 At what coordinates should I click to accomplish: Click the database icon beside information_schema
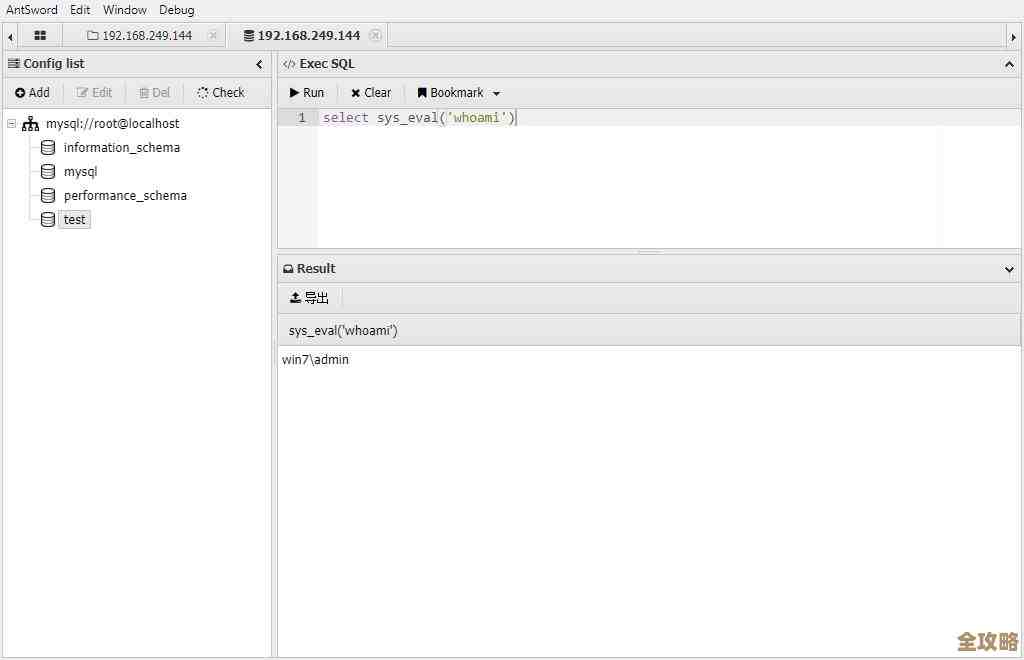pyautogui.click(x=47, y=147)
